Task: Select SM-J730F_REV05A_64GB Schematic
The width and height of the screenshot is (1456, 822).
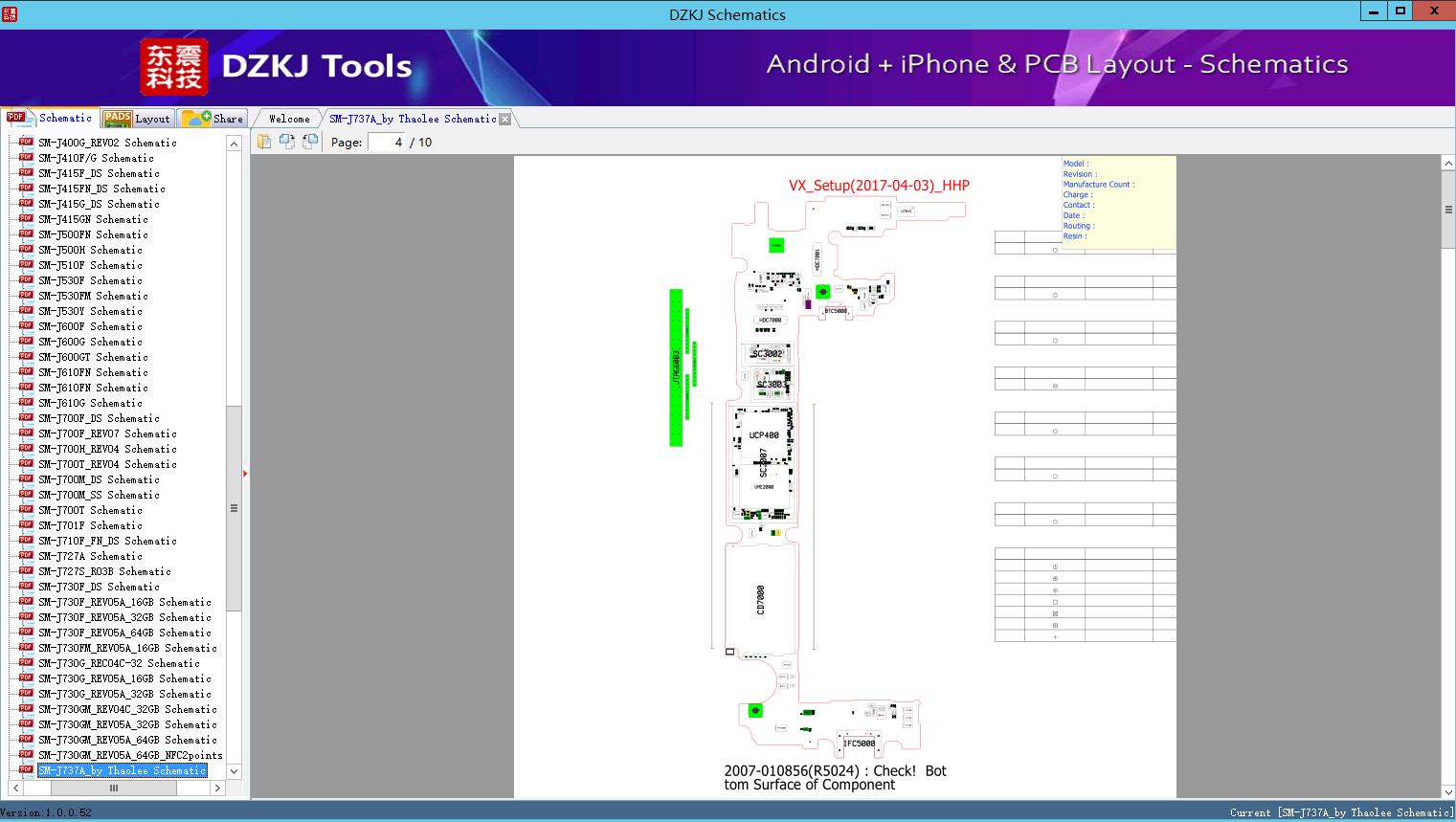Action: pos(124,633)
